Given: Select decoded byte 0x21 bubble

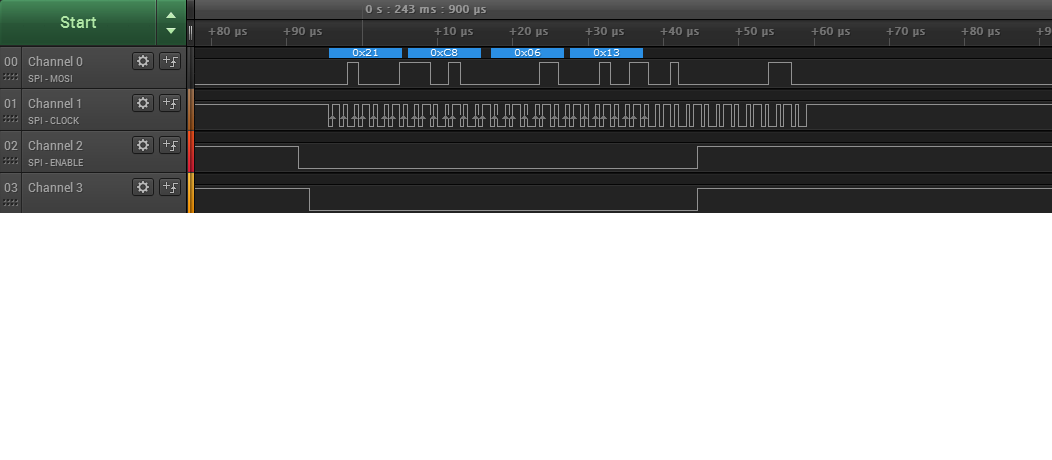Looking at the screenshot, I should [x=365, y=53].
